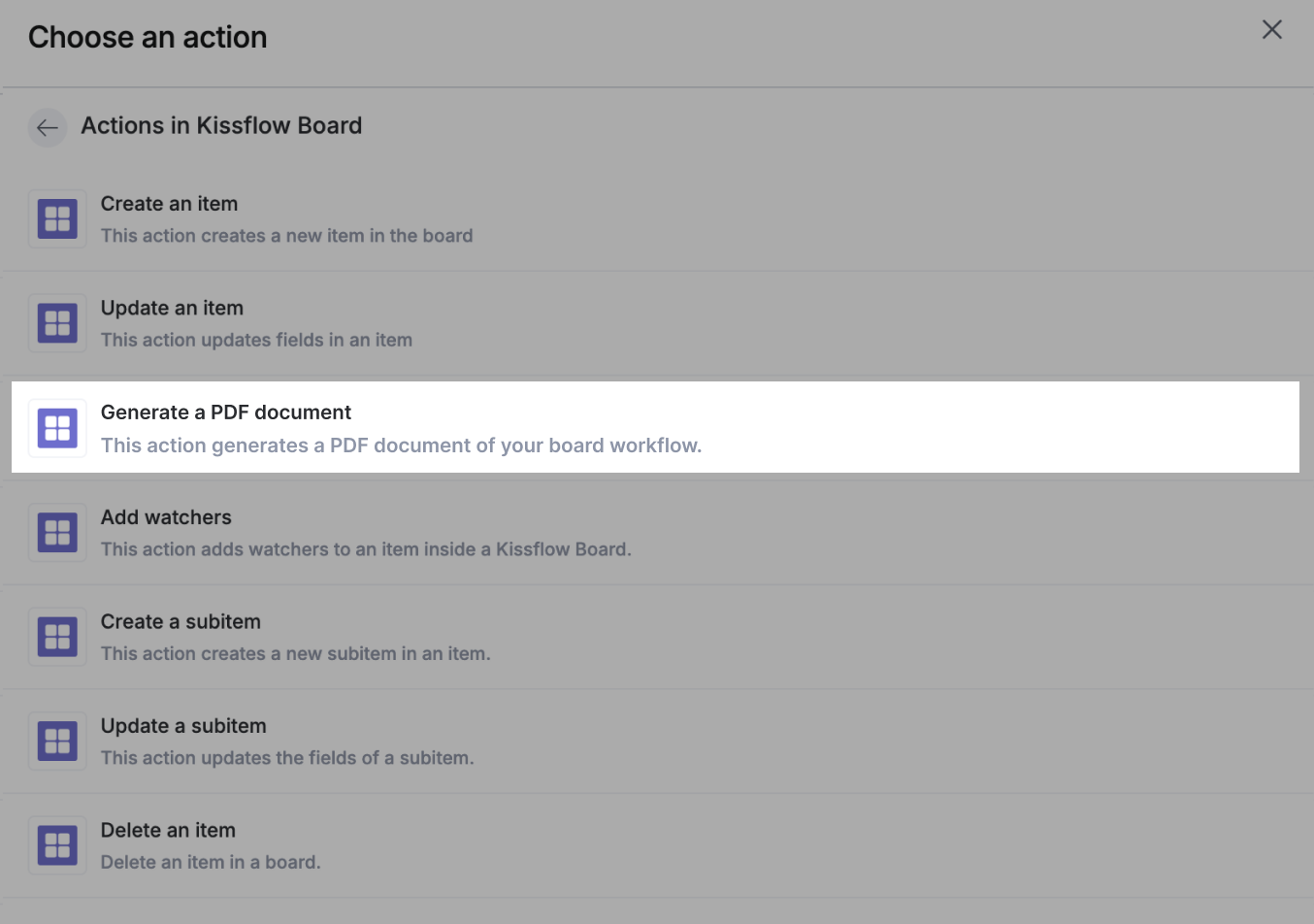Viewport: 1314px width, 924px height.
Task: Click the back arrow icon
Action: tap(47, 127)
